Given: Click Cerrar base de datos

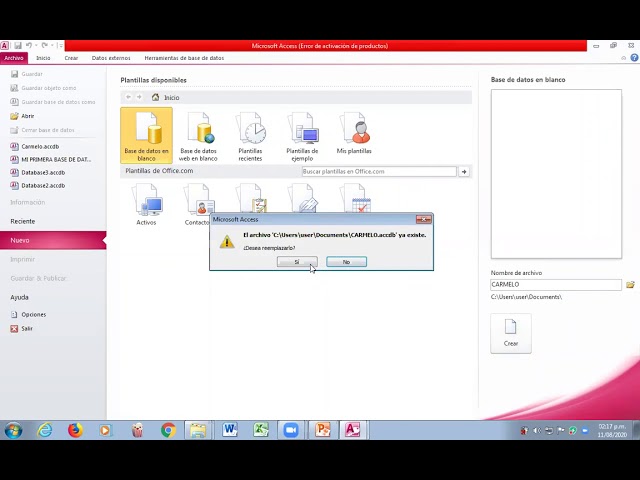Looking at the screenshot, I should point(43,130).
